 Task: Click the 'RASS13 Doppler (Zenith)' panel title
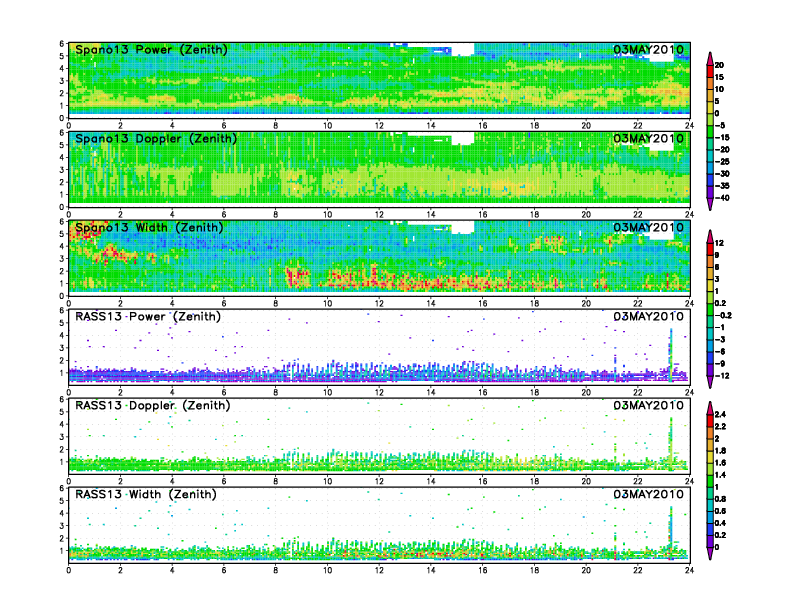point(153,405)
